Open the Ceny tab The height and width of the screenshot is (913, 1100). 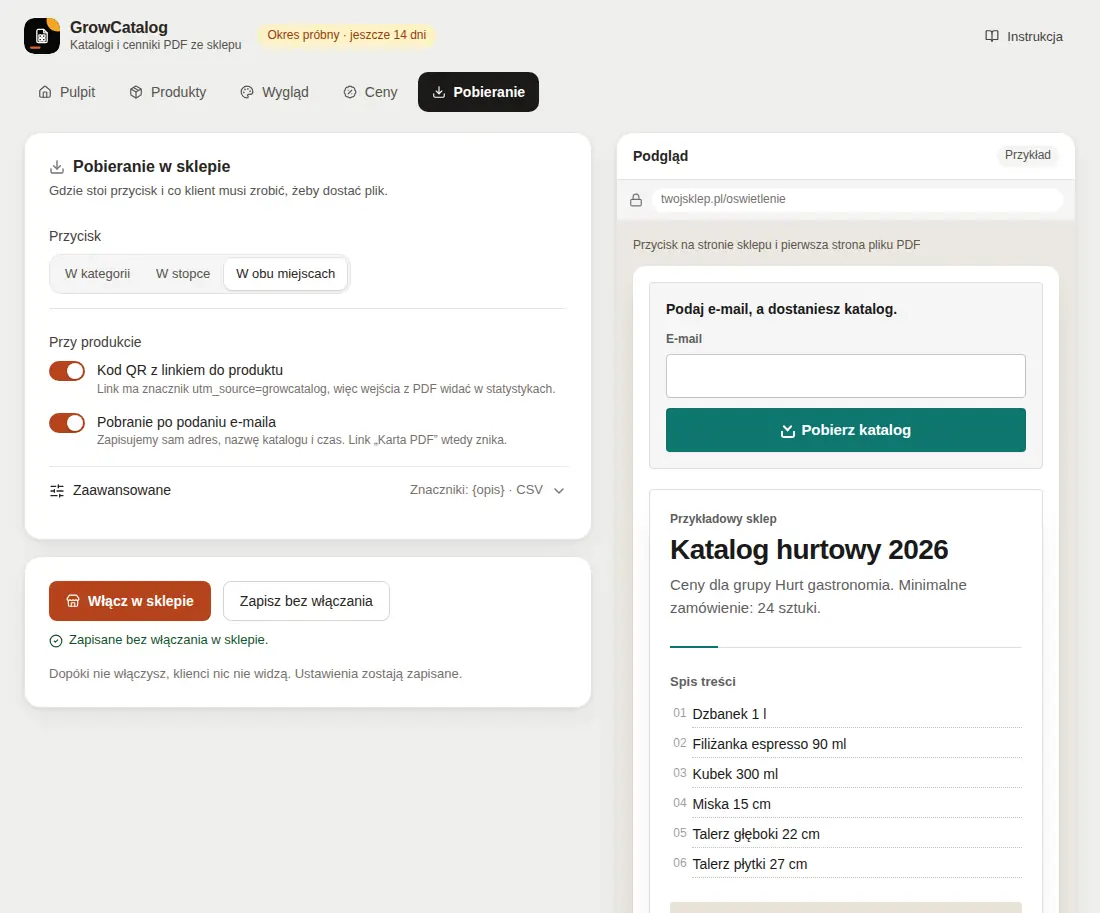tap(370, 92)
